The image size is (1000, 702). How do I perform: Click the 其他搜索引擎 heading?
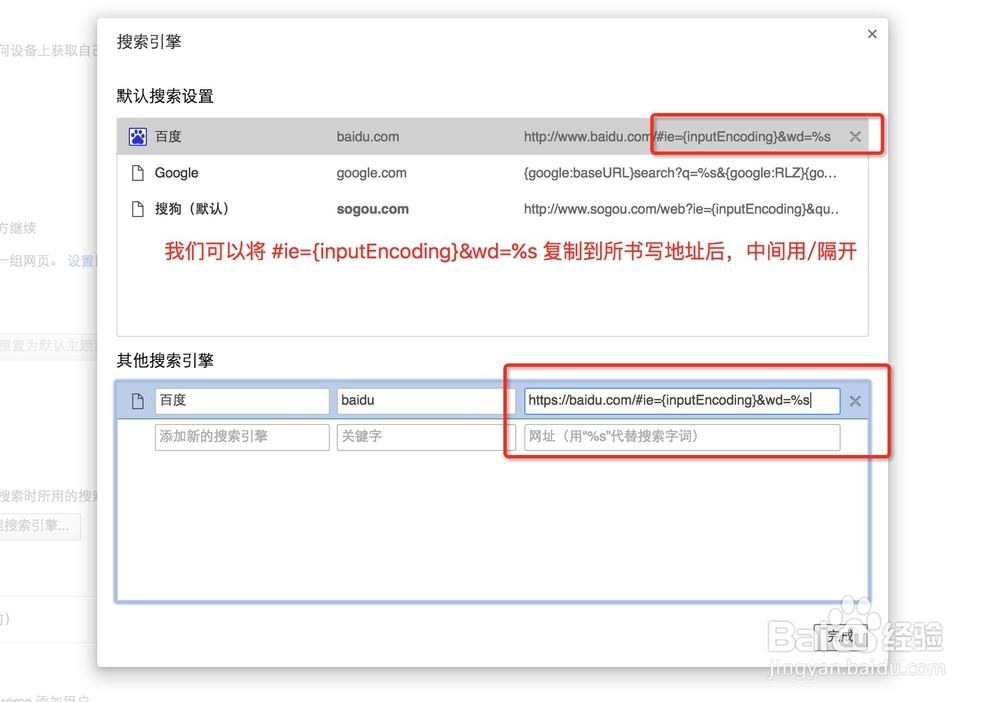(x=165, y=361)
